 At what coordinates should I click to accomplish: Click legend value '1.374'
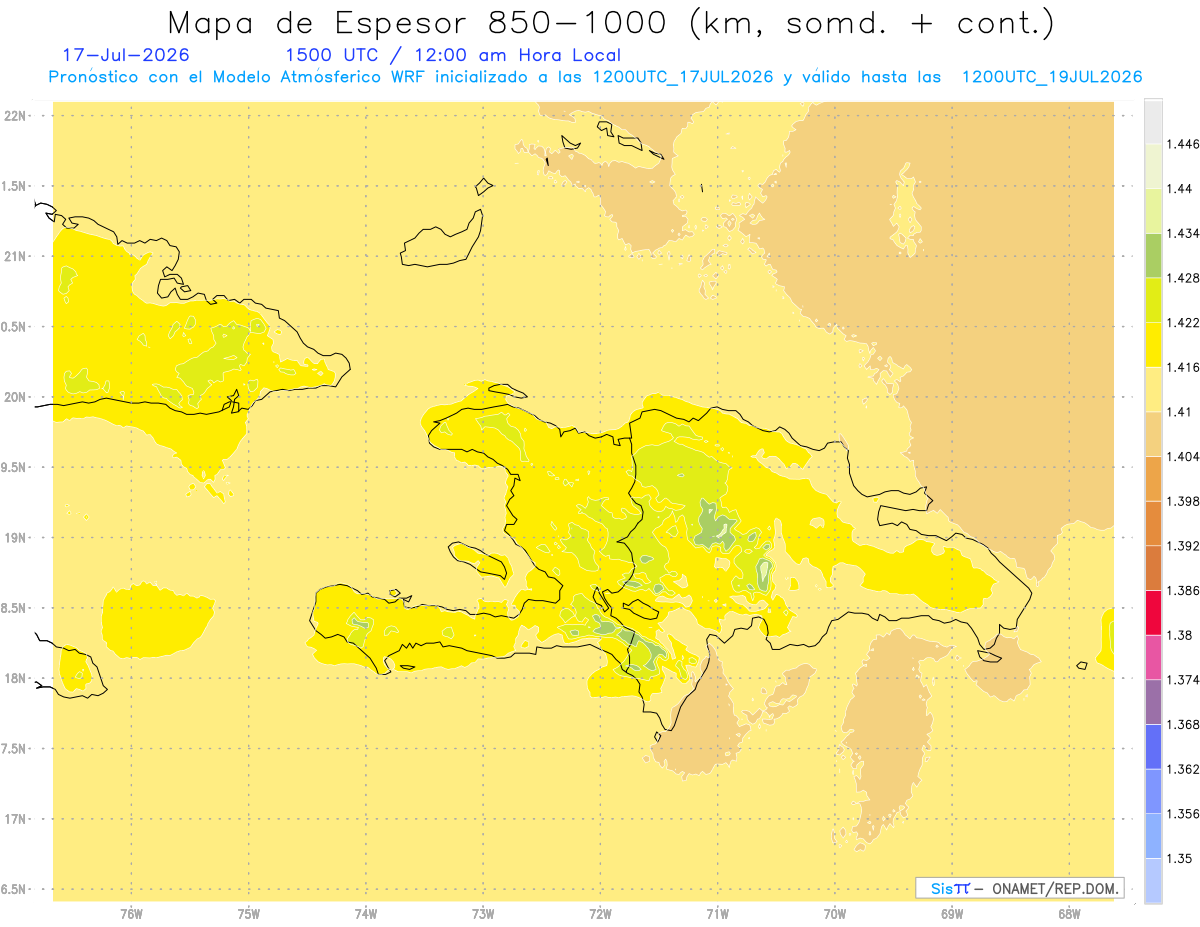(x=1183, y=680)
